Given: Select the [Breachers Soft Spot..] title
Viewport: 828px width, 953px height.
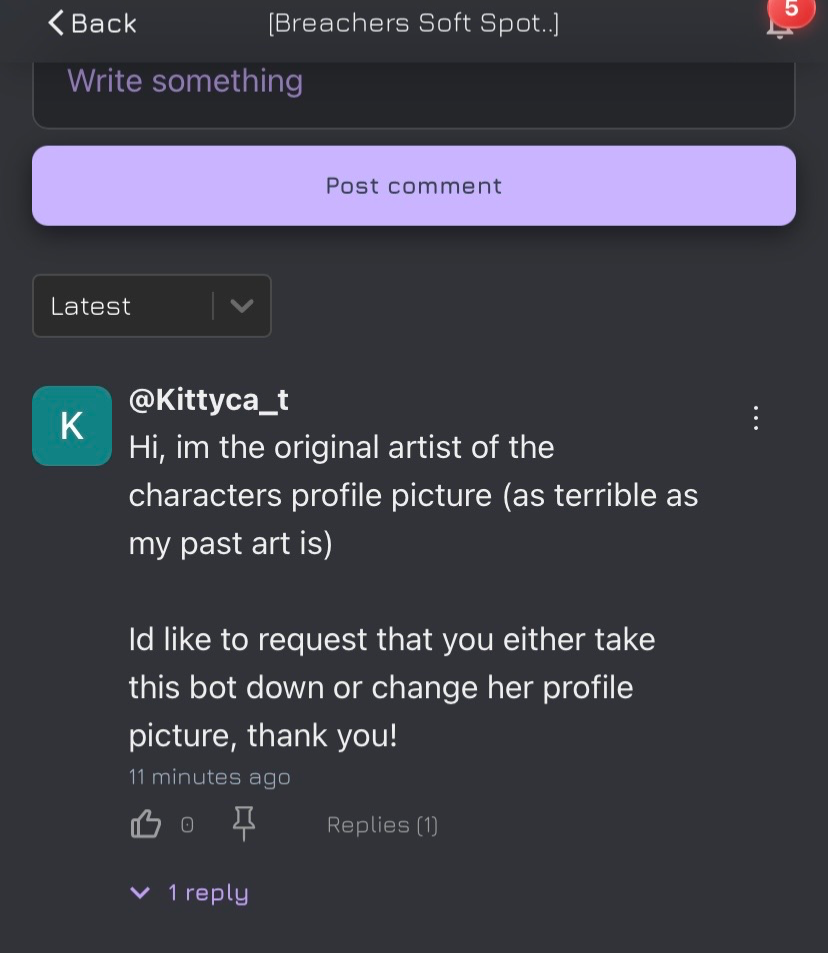Looking at the screenshot, I should click(414, 22).
